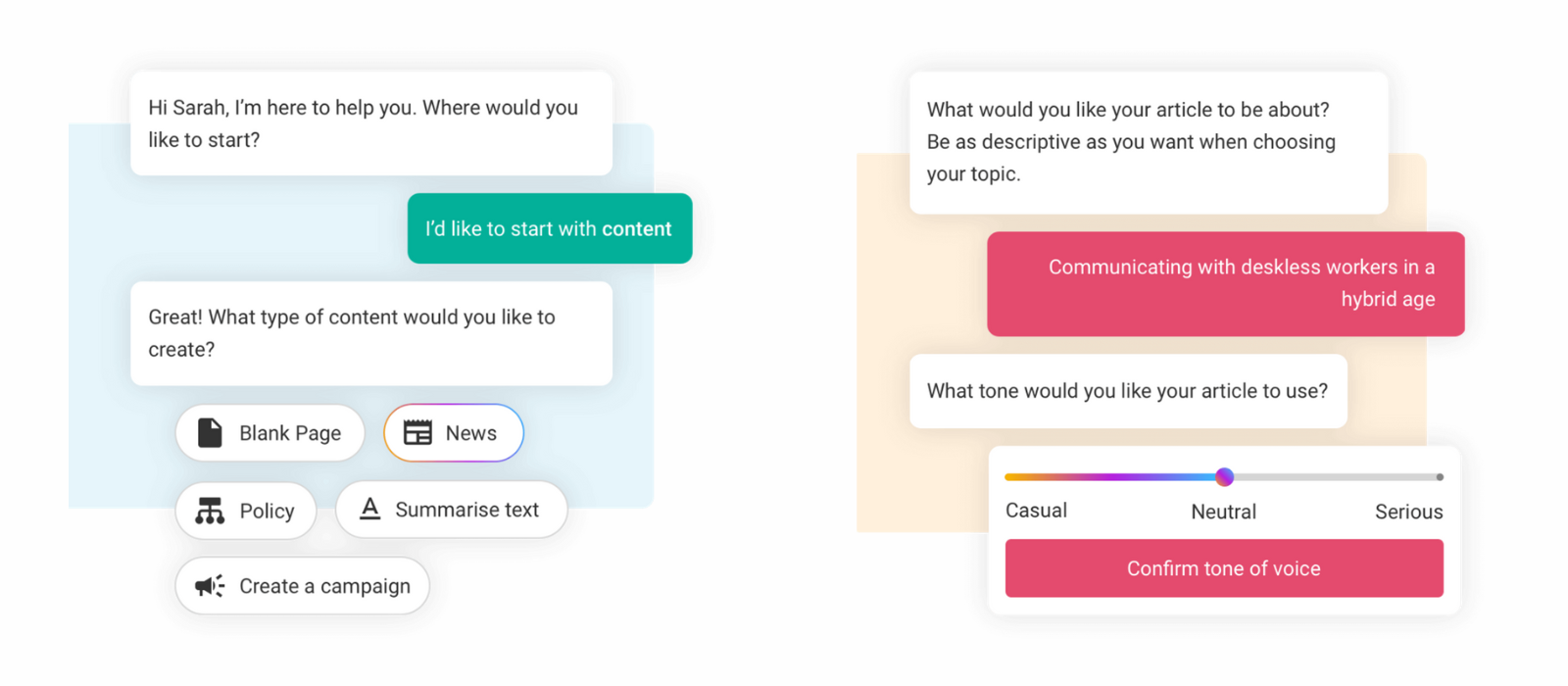Click the Summarise text letter icon
The width and height of the screenshot is (1568, 686).
[x=369, y=509]
